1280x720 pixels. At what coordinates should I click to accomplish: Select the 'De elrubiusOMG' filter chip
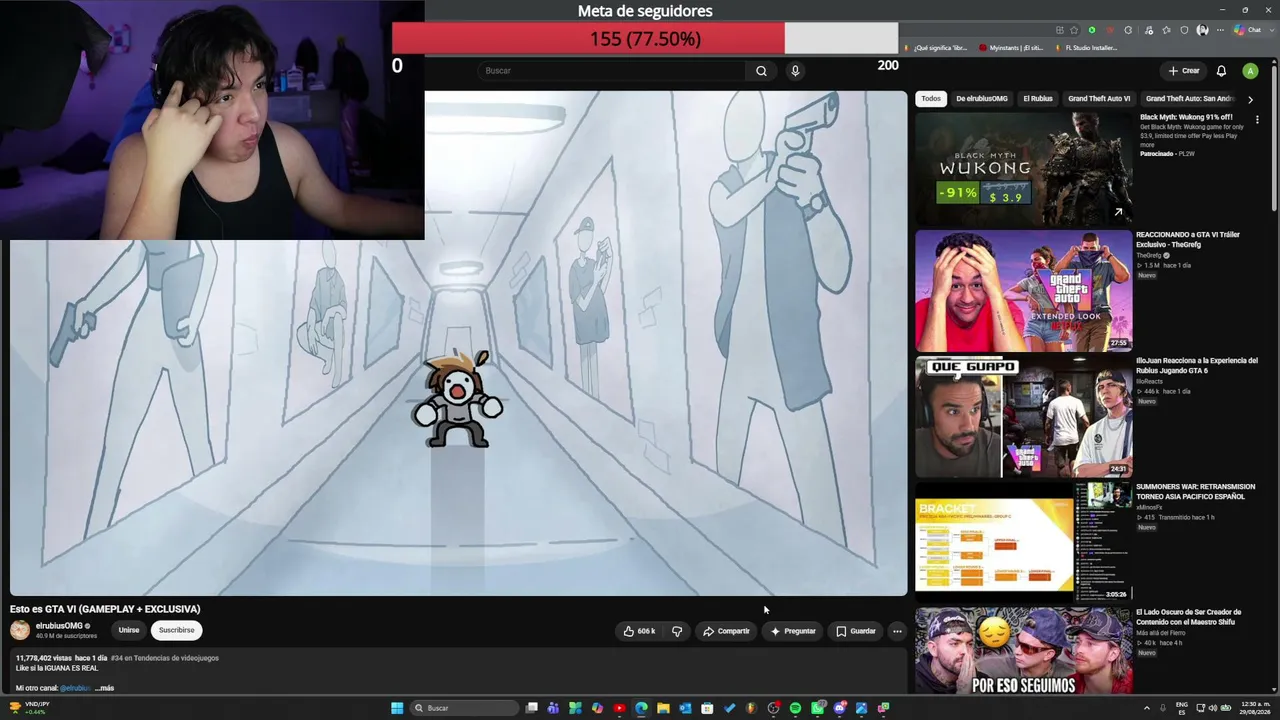coord(982,99)
